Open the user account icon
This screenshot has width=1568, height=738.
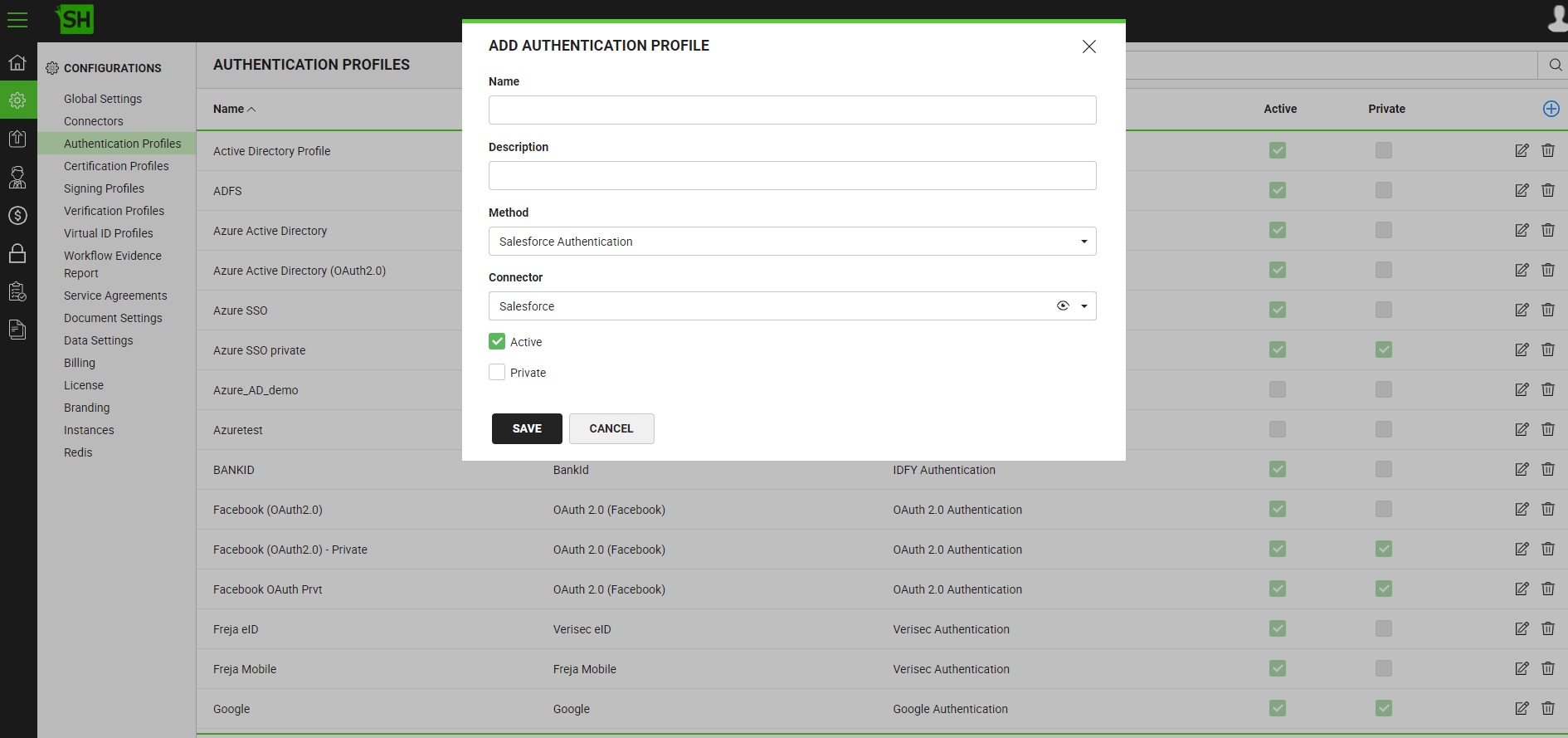point(1557,18)
